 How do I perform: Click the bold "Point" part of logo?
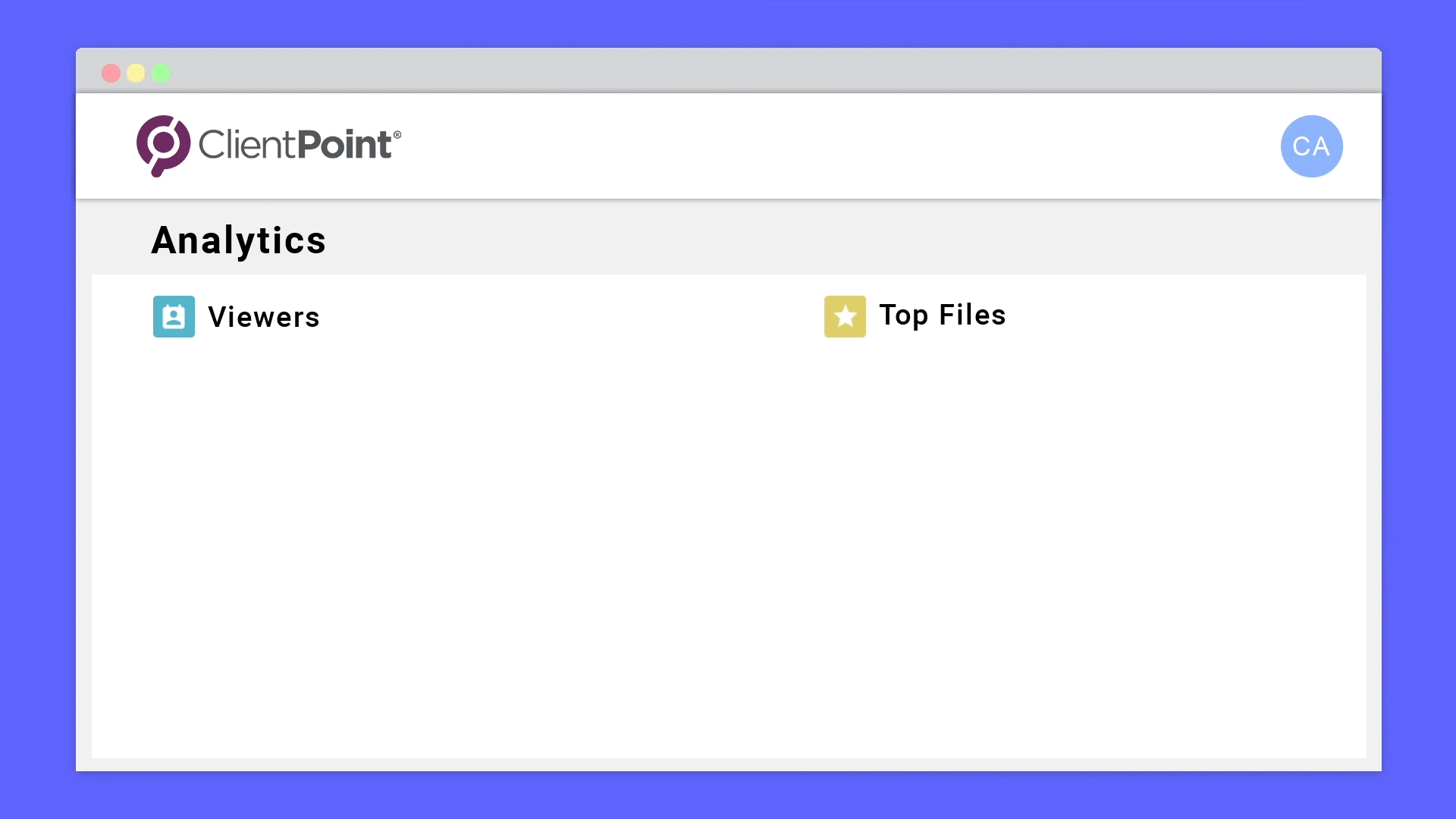[x=344, y=144]
